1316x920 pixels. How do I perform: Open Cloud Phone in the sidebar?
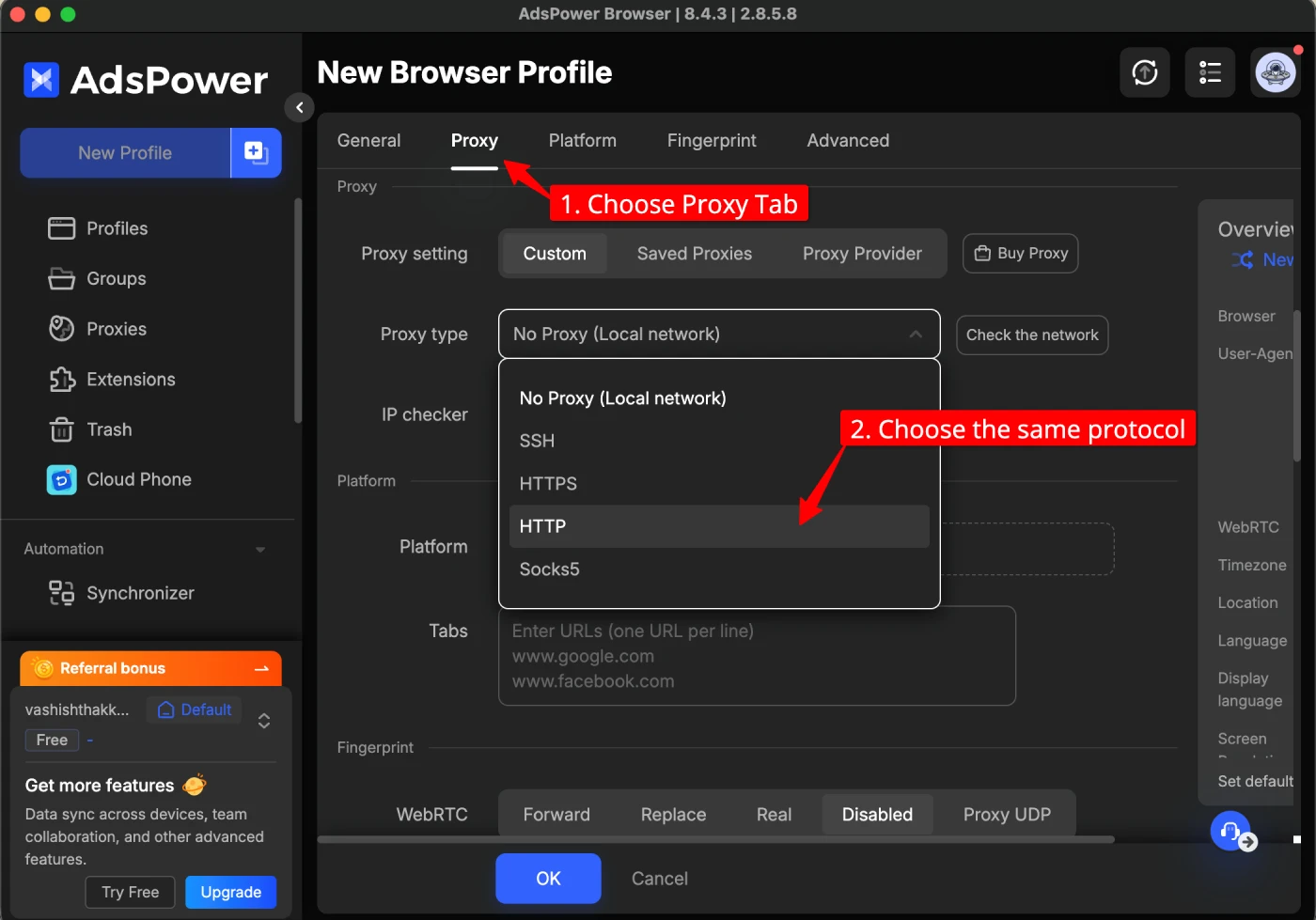119,479
